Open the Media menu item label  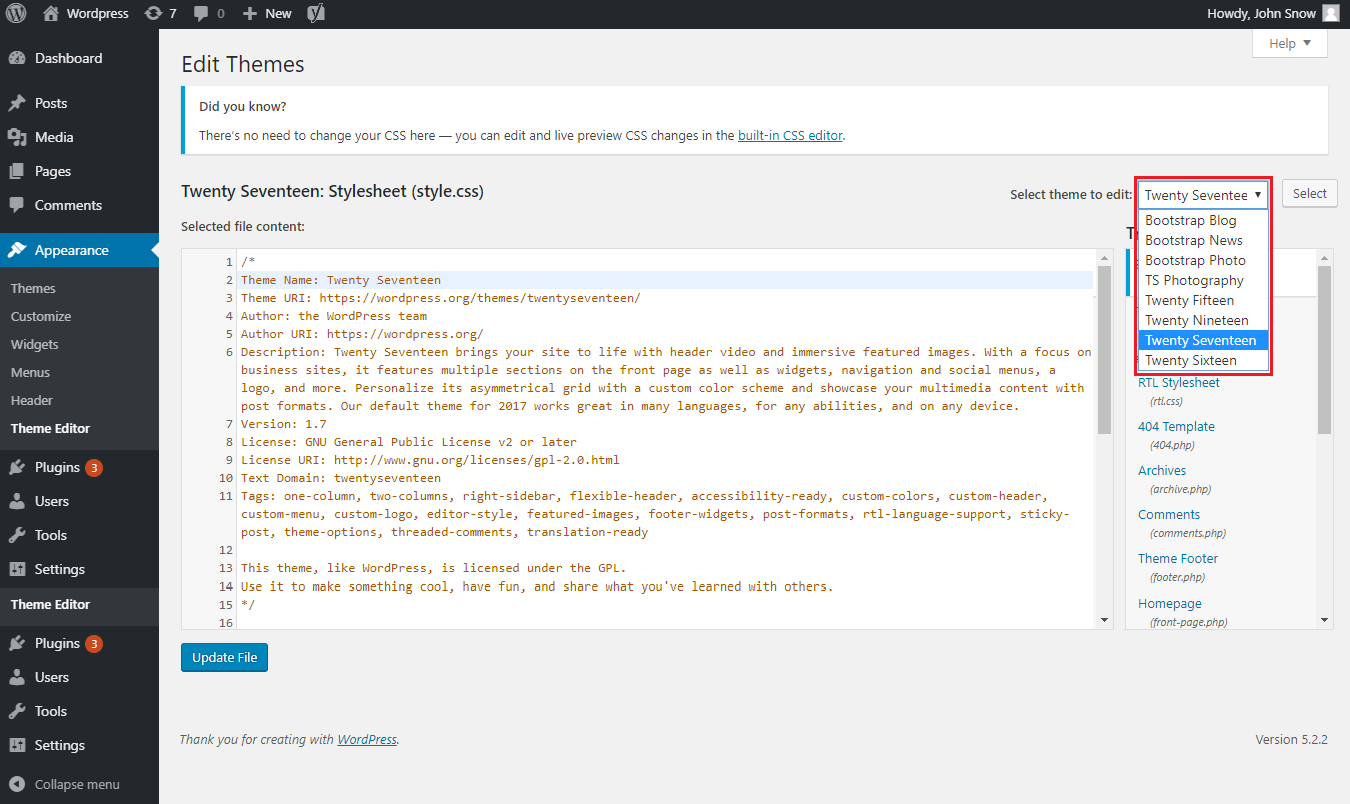pos(54,137)
